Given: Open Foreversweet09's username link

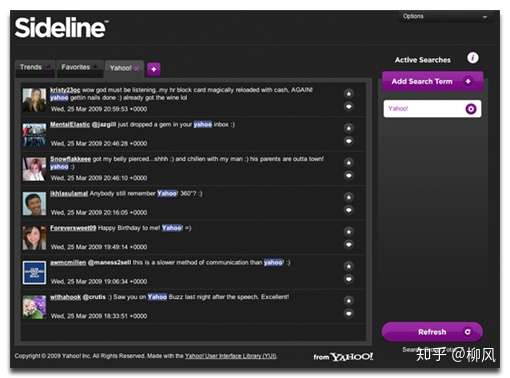Looking at the screenshot, I should tap(73, 228).
